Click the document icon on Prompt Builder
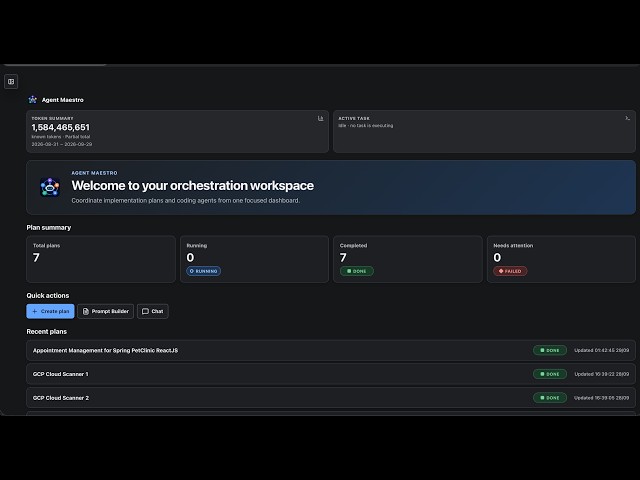The image size is (640, 480). (x=86, y=311)
